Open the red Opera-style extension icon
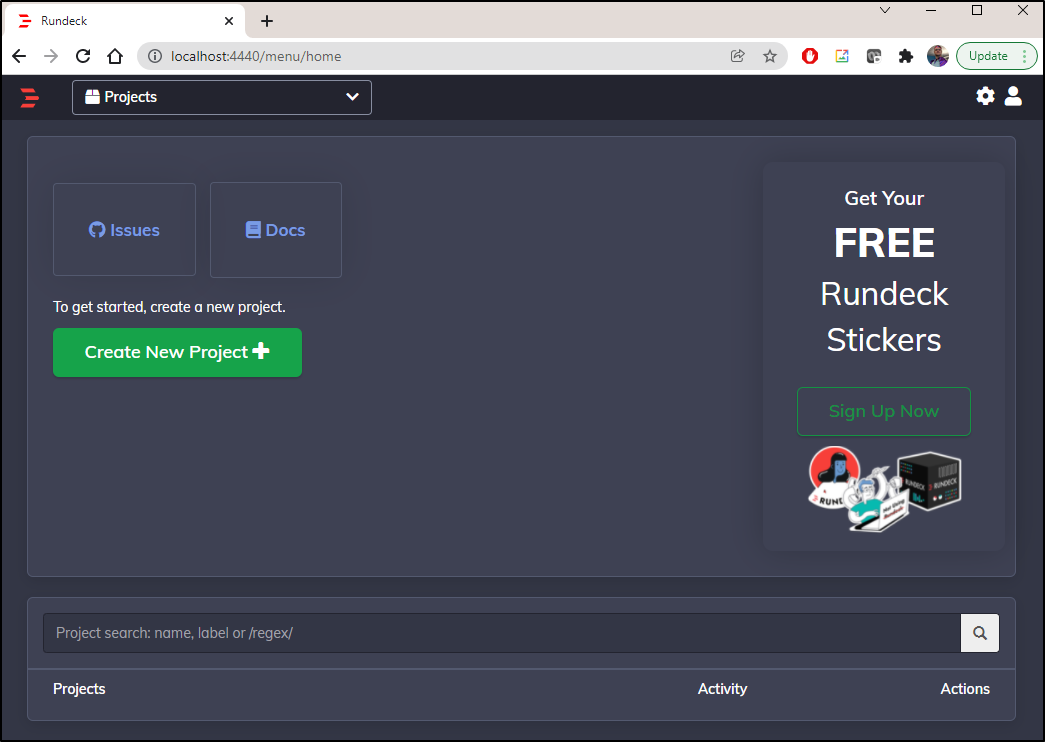Image resolution: width=1045 pixels, height=742 pixels. (810, 56)
